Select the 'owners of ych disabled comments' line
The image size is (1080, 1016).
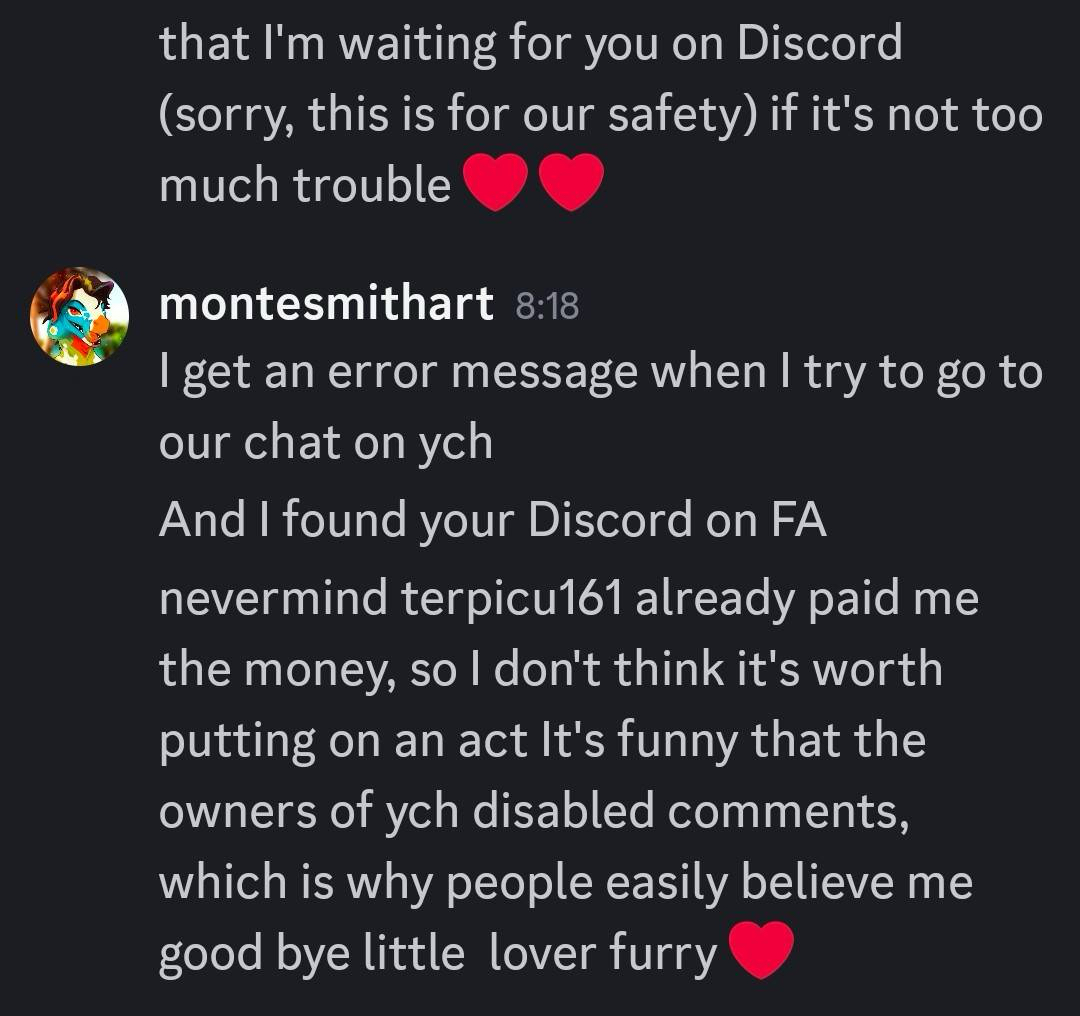tap(534, 811)
